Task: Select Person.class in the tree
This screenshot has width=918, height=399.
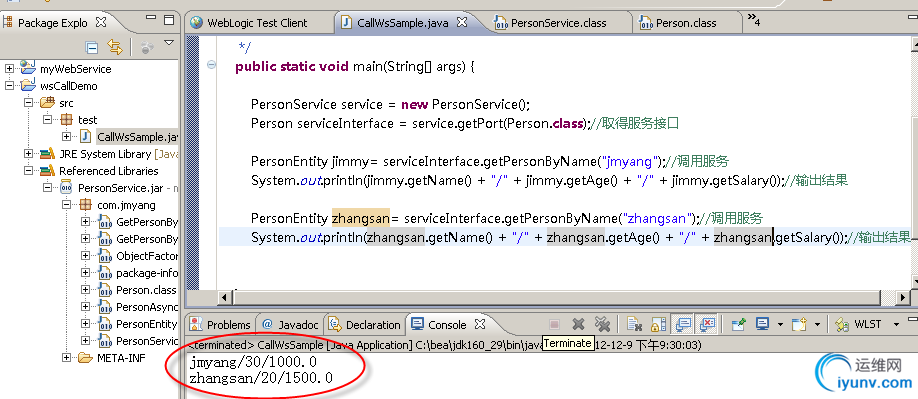Action: (146, 290)
